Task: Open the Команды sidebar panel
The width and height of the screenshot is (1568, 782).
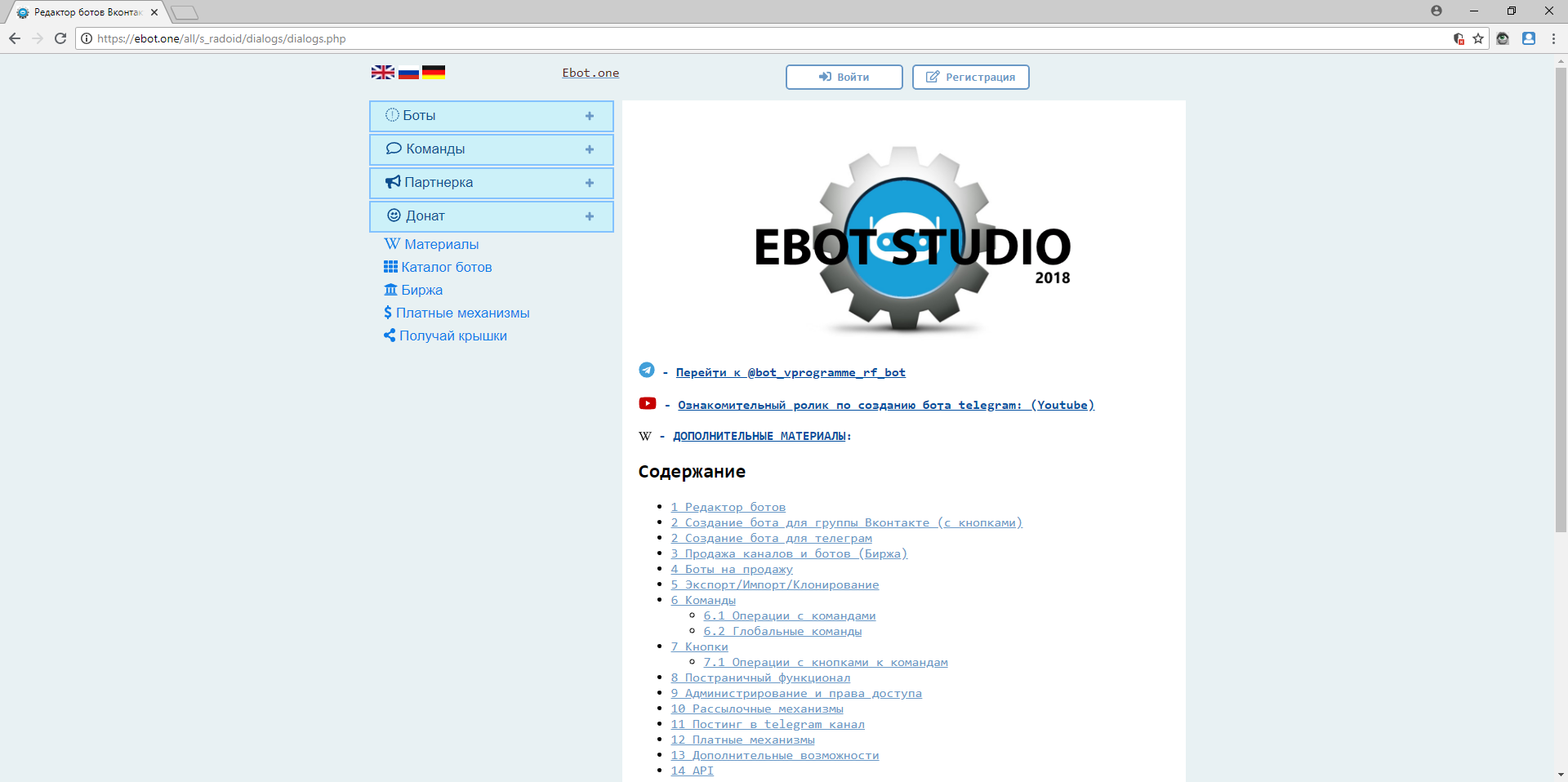Action: 492,149
